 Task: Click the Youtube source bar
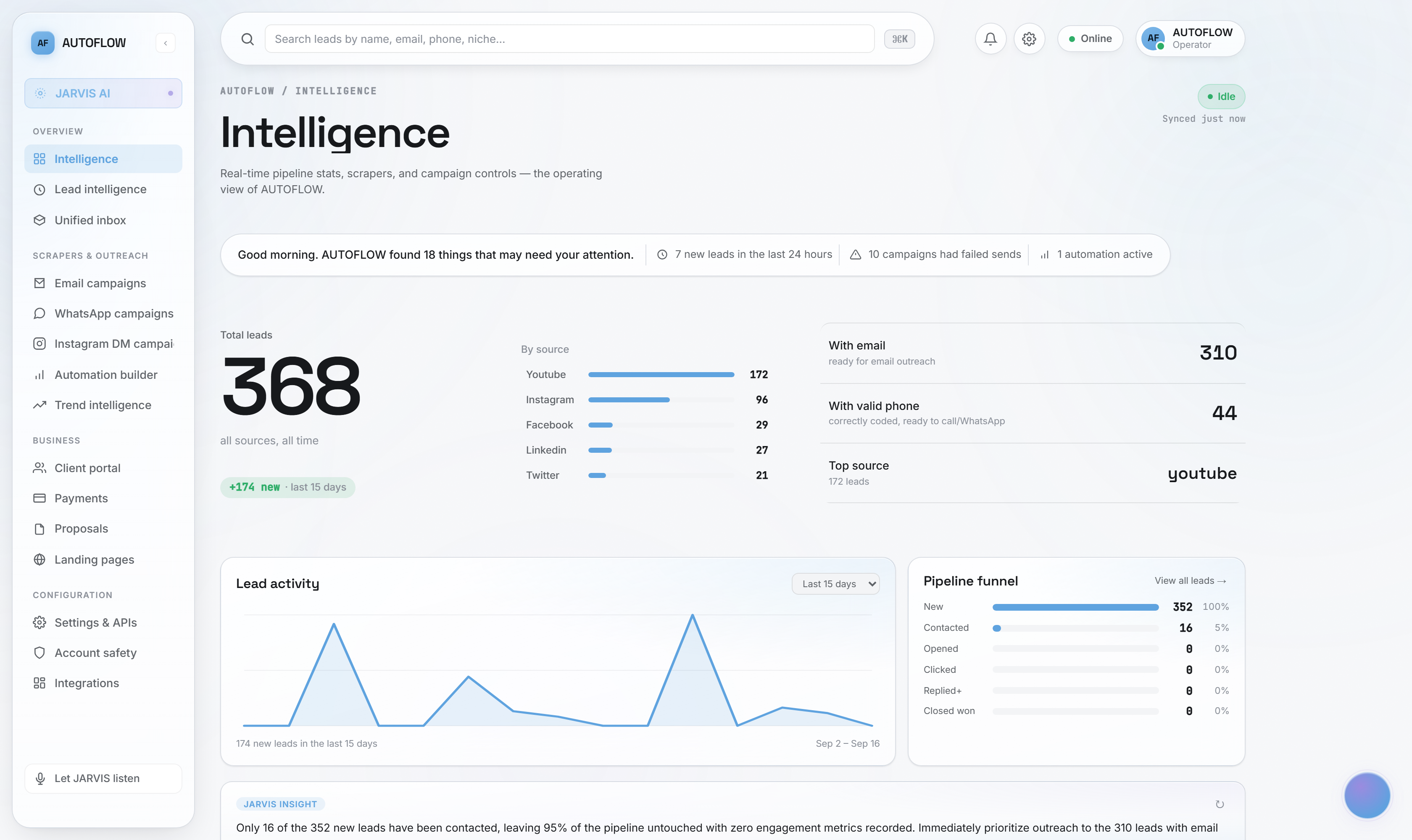point(661,375)
